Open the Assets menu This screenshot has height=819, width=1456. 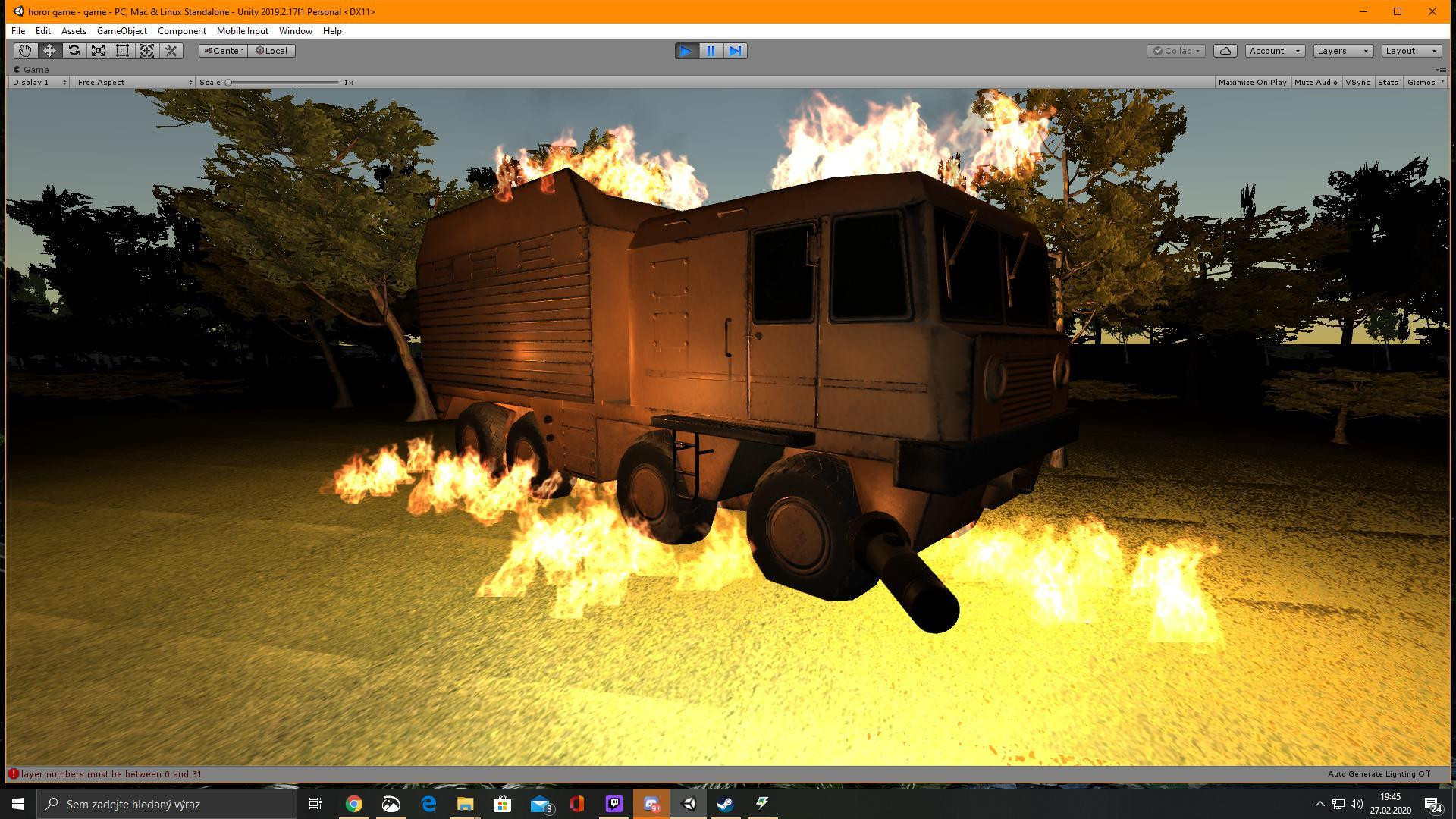74,31
